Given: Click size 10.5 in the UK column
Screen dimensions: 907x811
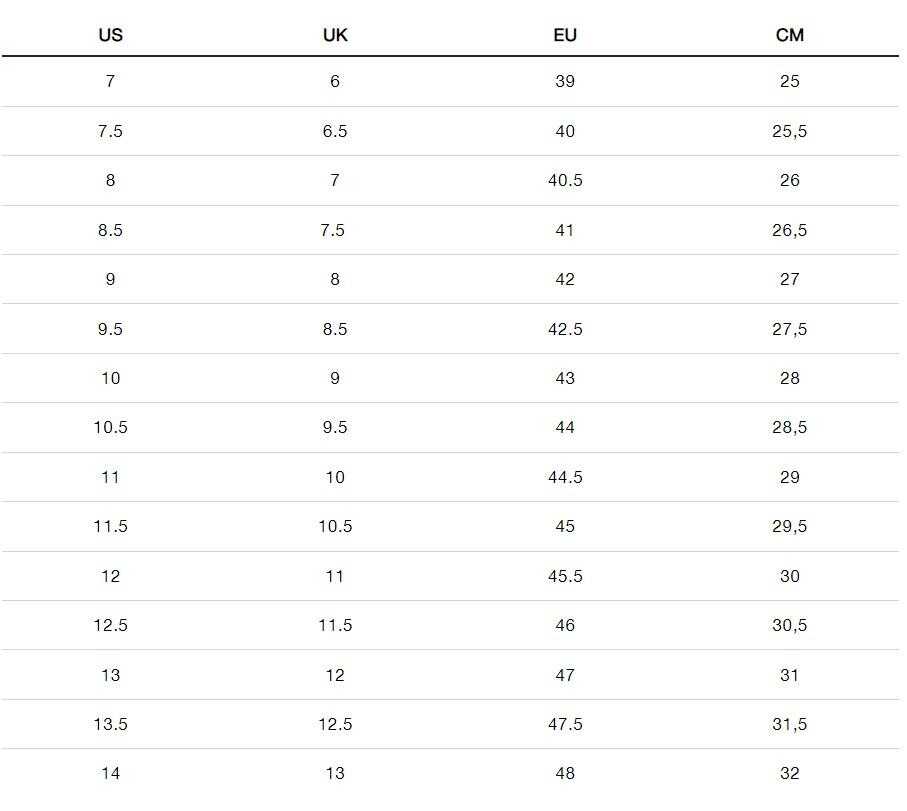Looking at the screenshot, I should pos(335,526).
